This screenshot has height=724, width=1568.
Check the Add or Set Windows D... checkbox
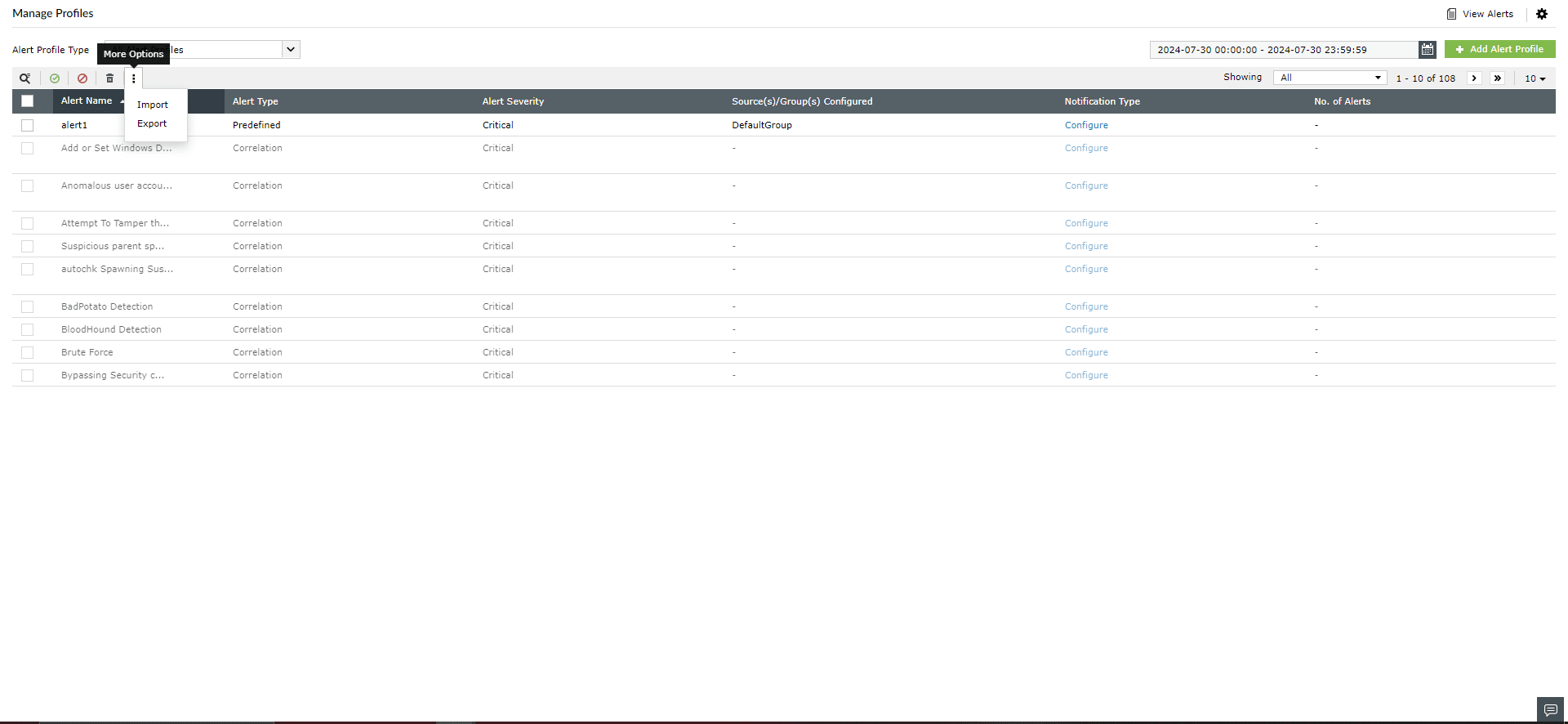point(28,148)
